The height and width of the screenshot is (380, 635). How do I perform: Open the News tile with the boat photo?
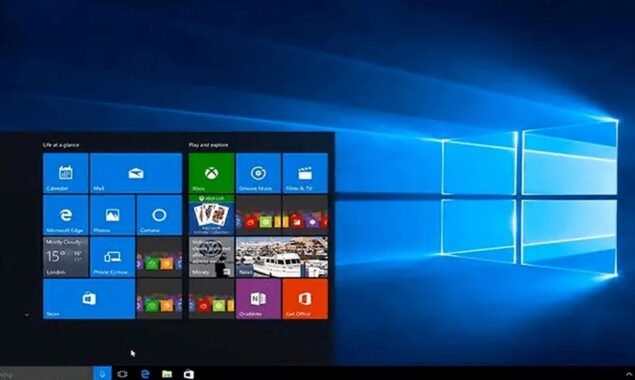coord(282,257)
